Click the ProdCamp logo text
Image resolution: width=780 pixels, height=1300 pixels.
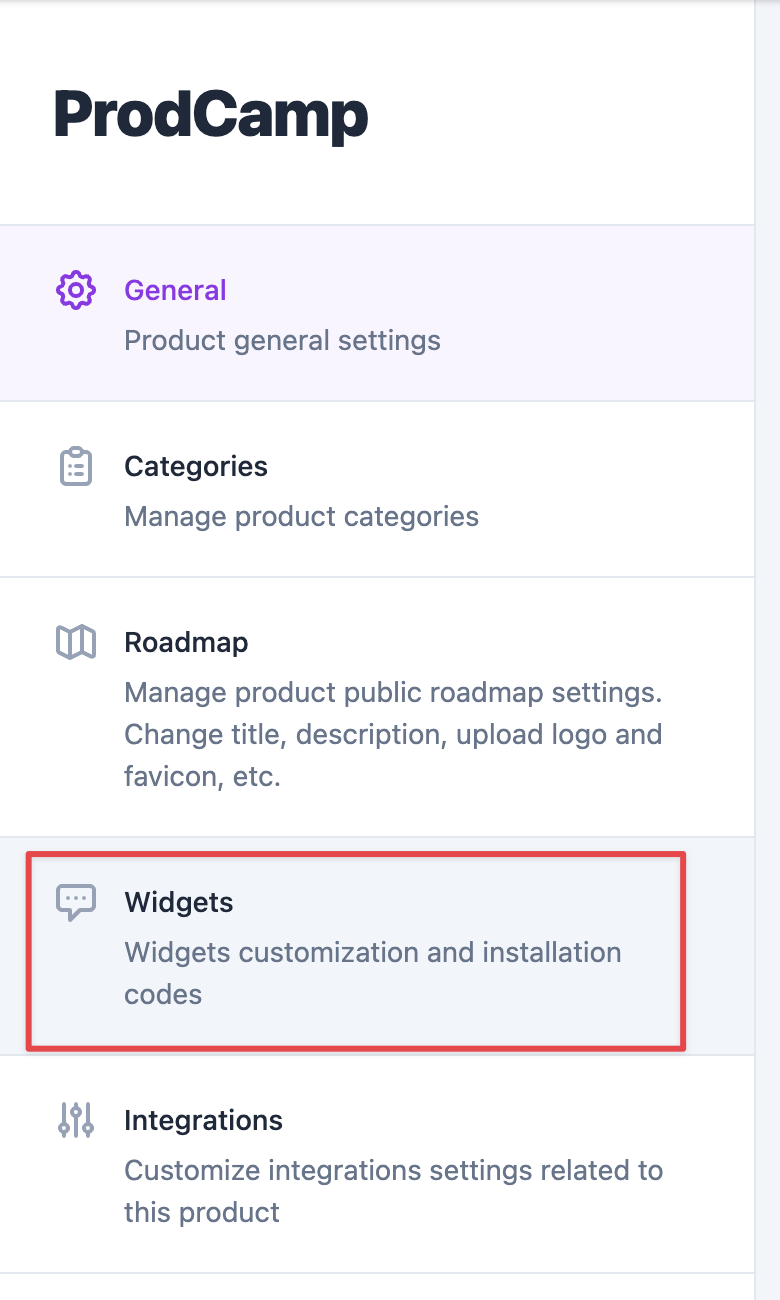click(211, 115)
